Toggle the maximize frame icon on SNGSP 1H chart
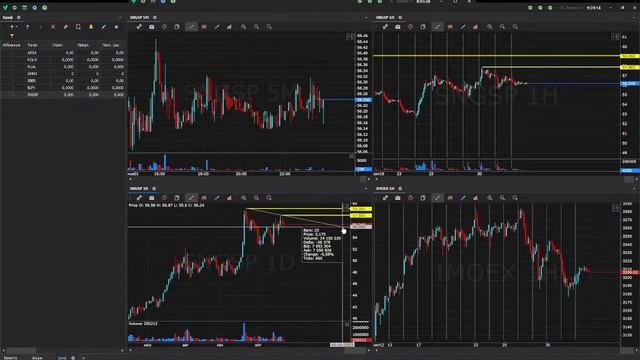 [x=615, y=37]
